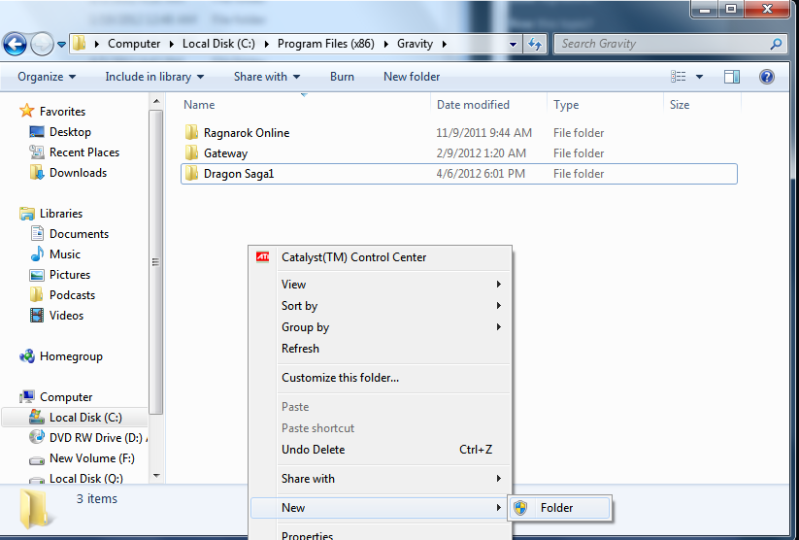Click the Ragnarok Online folder name
This screenshot has width=799, height=540.
click(247, 133)
